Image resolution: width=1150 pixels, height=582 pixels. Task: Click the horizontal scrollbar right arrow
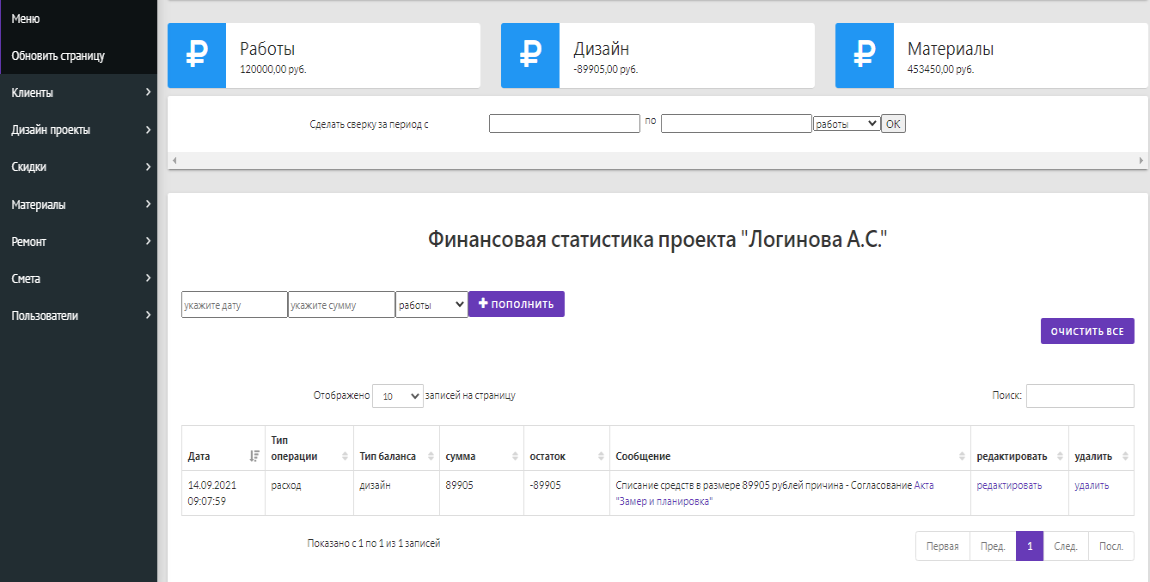click(1141, 160)
